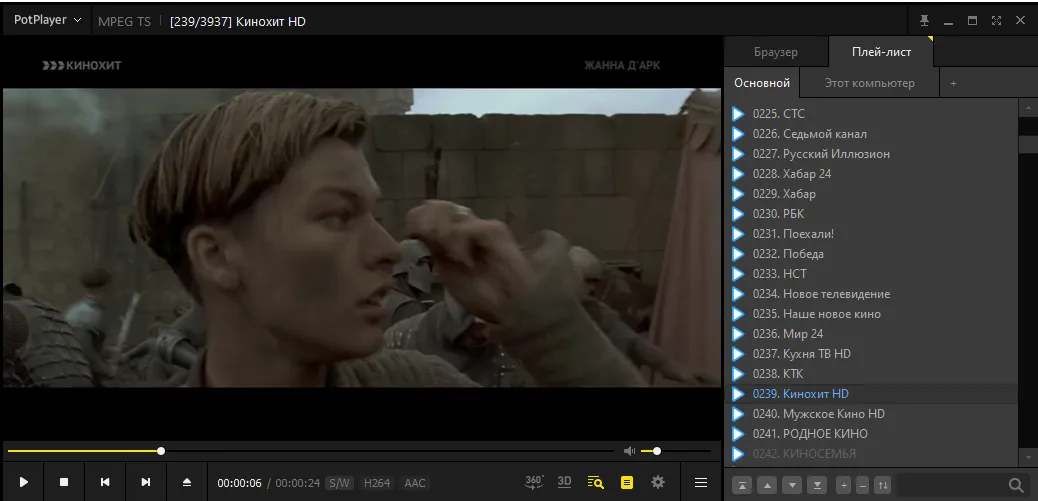This screenshot has height=501, width=1038.
Task: Select 0236. Мир 24 channel
Action: [x=871, y=334]
